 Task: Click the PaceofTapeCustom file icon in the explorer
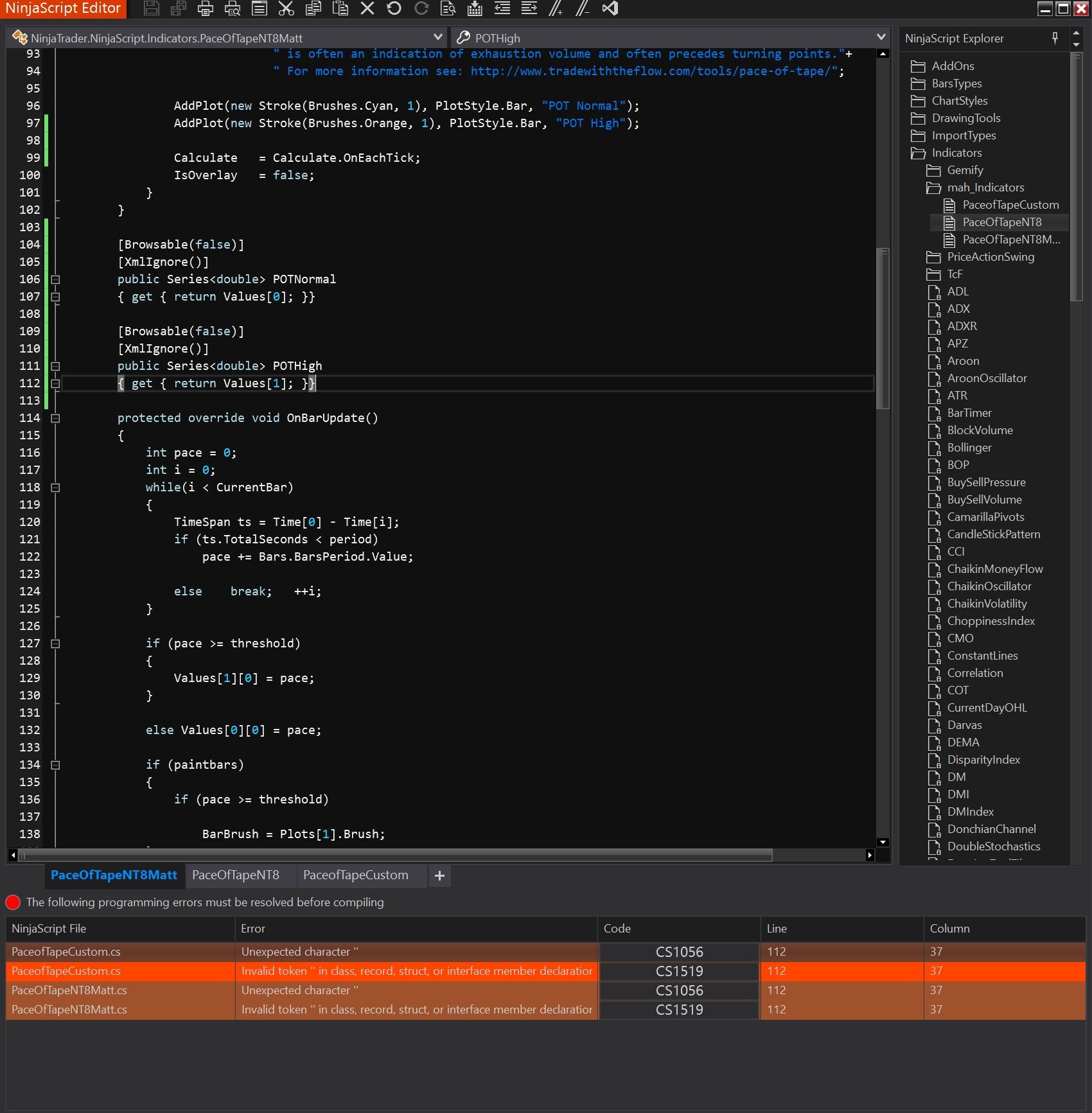tap(949, 205)
